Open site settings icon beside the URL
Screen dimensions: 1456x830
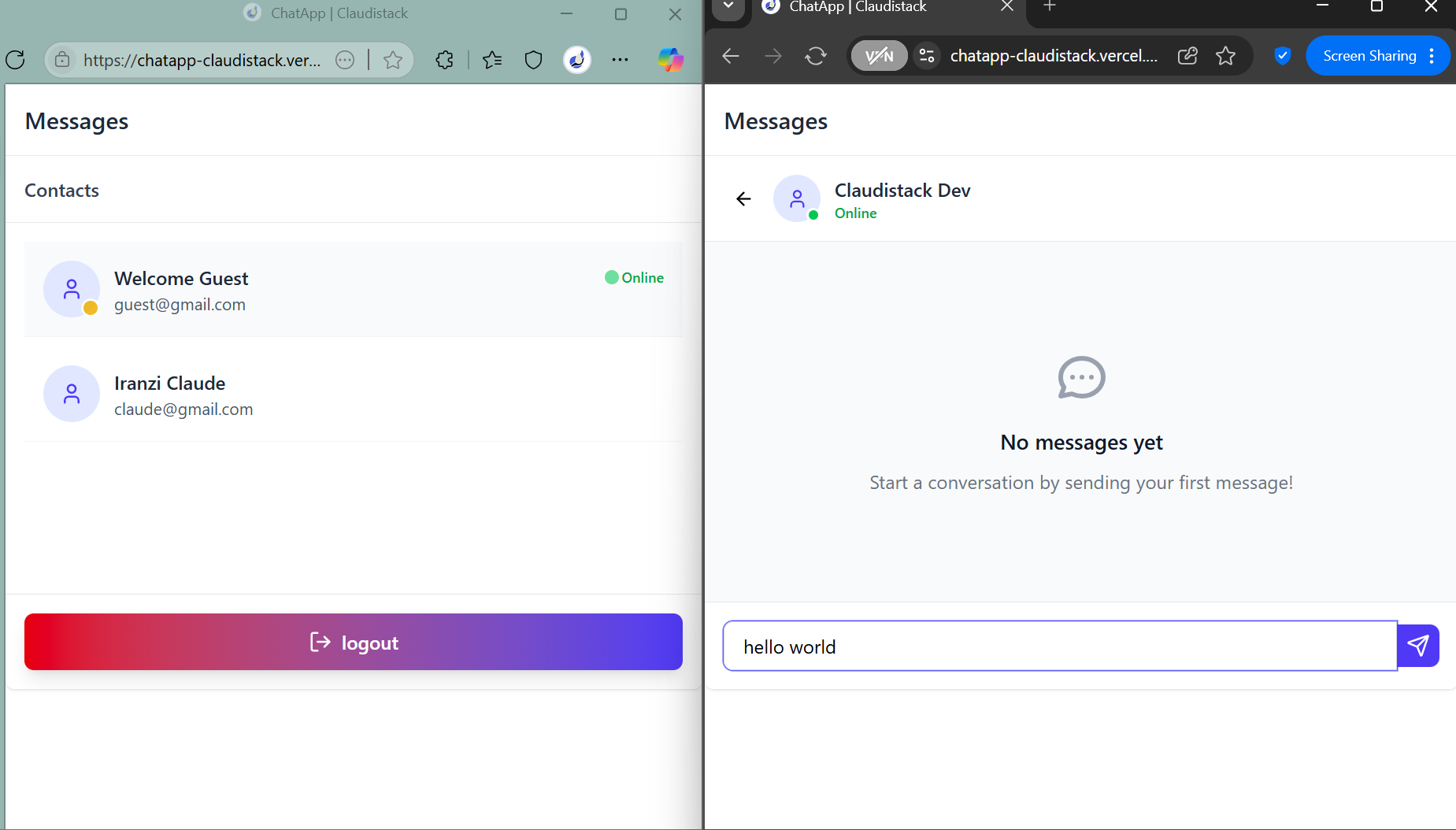(927, 56)
